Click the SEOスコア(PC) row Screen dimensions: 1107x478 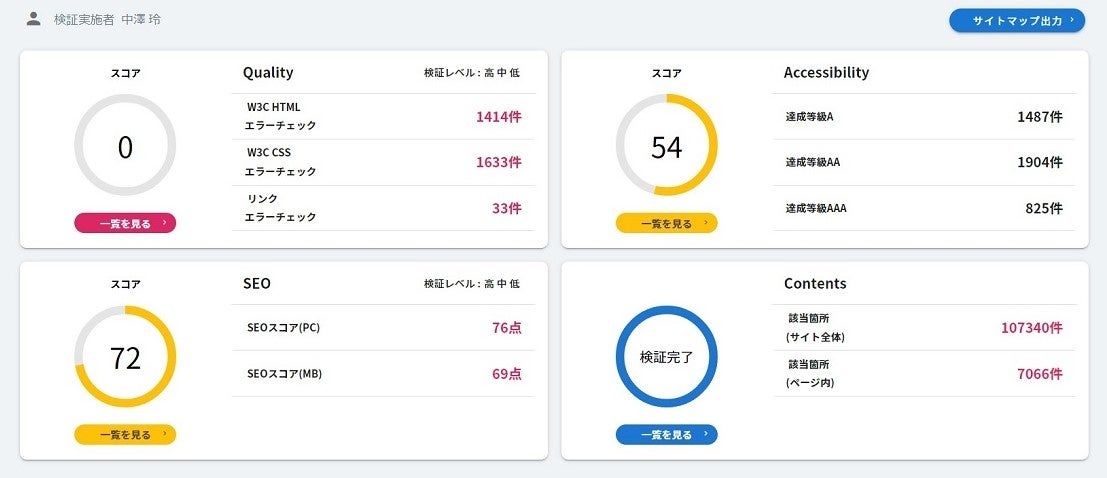(383, 328)
